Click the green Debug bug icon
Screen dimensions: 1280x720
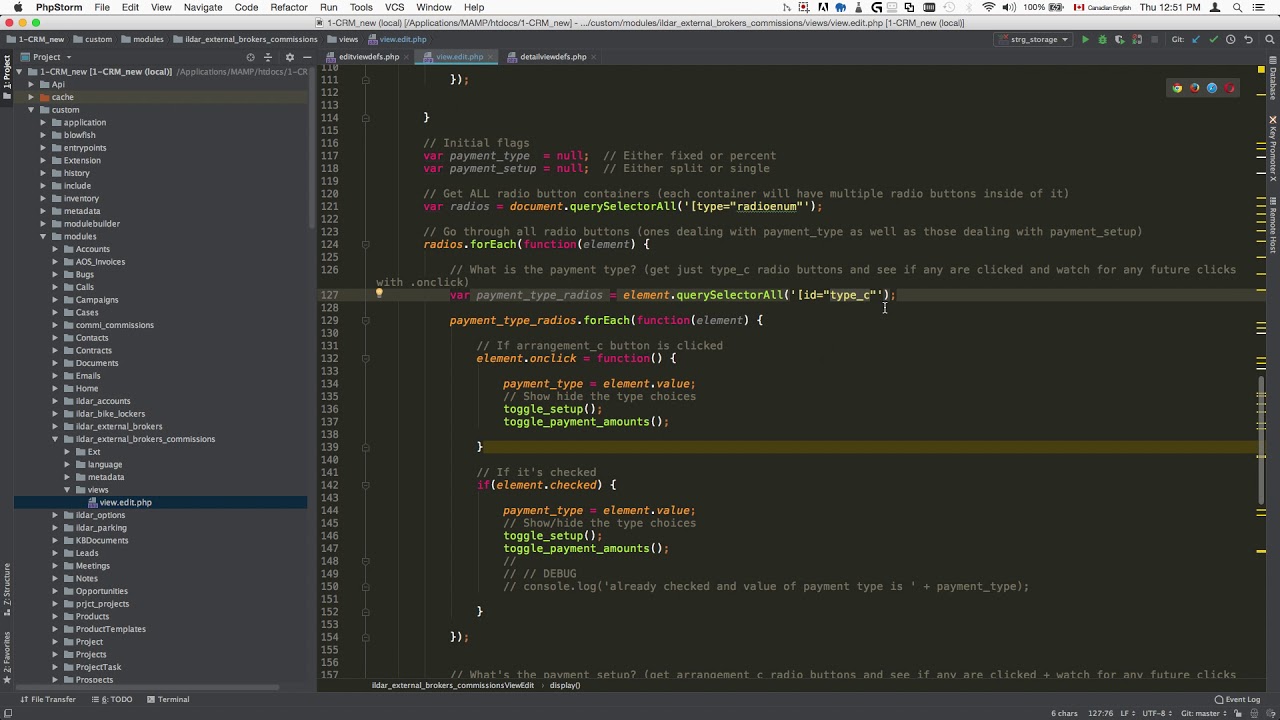tap(1102, 40)
